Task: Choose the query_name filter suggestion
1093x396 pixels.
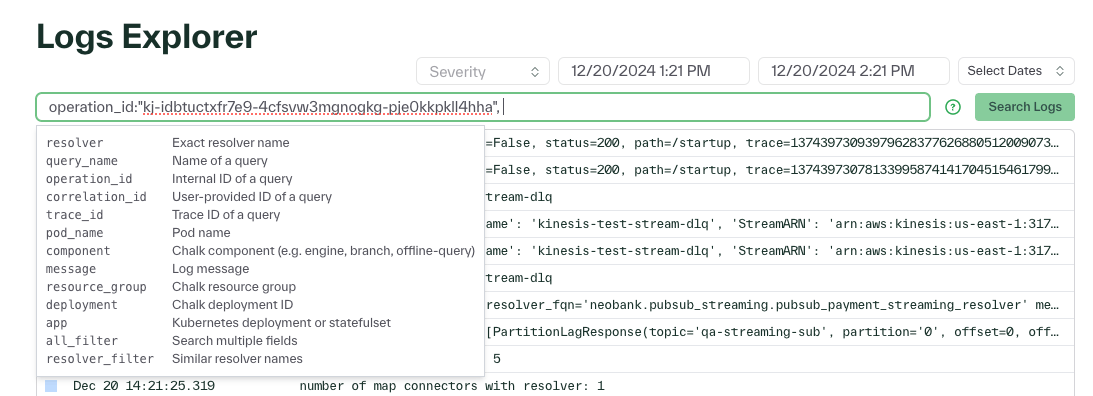Action: 260,161
